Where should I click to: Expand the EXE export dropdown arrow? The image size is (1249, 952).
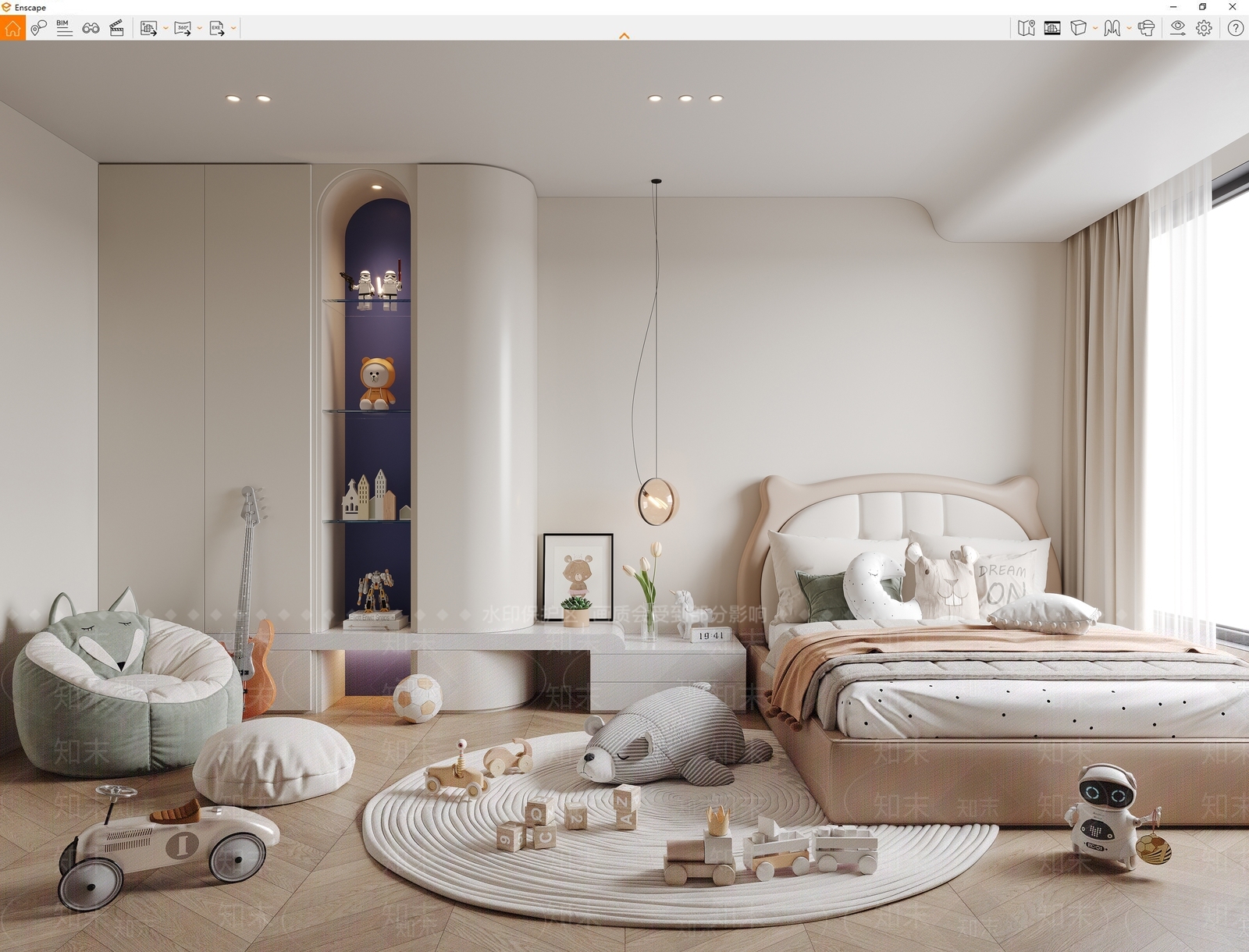click(x=233, y=29)
